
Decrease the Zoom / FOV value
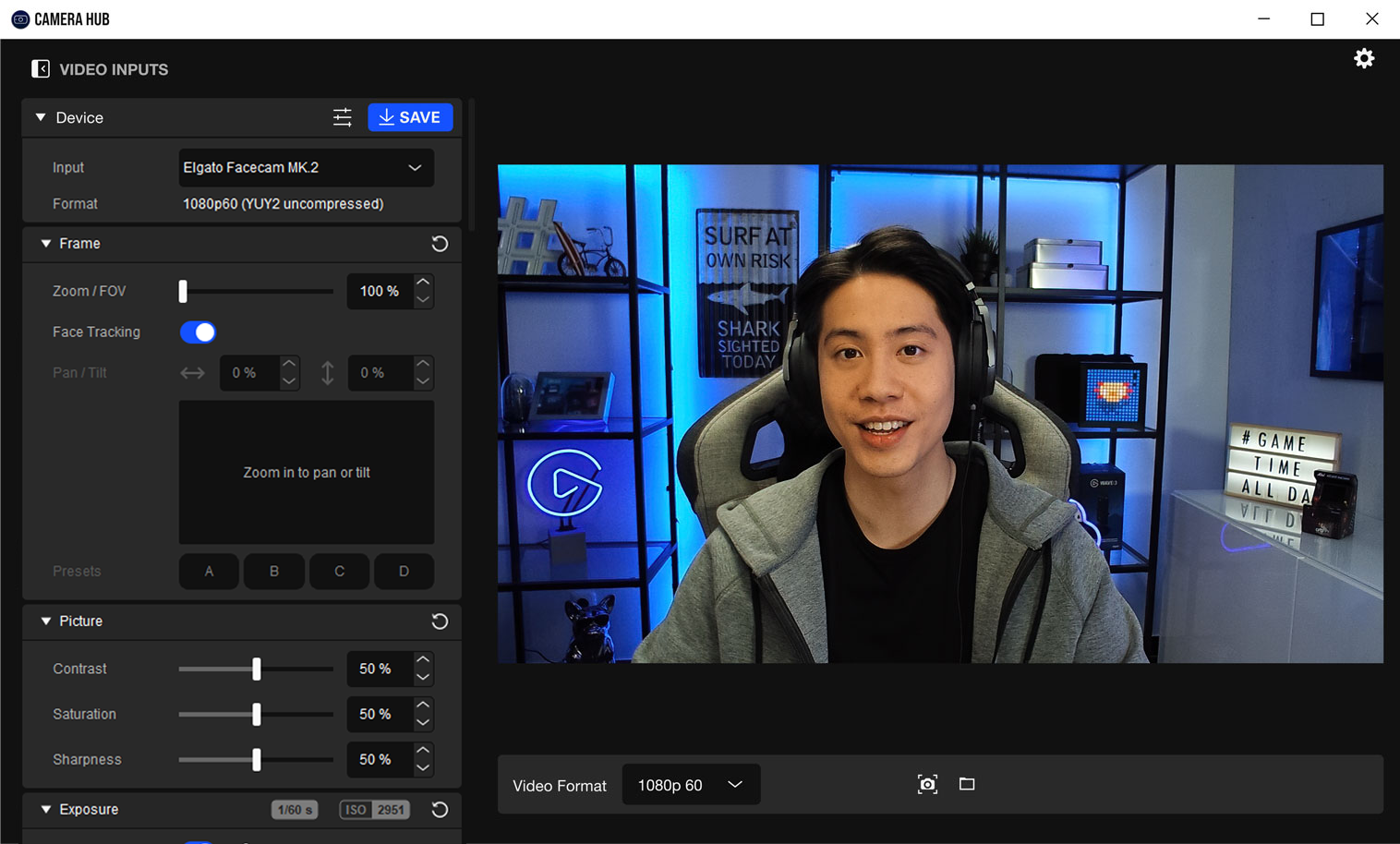pos(423,299)
